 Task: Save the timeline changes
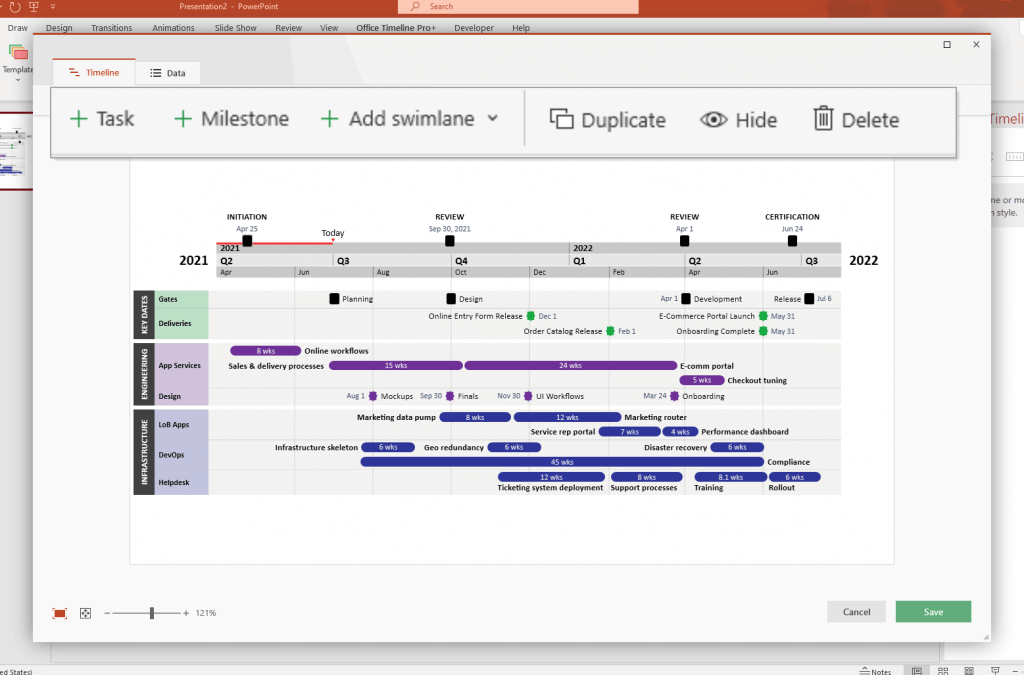pos(932,611)
